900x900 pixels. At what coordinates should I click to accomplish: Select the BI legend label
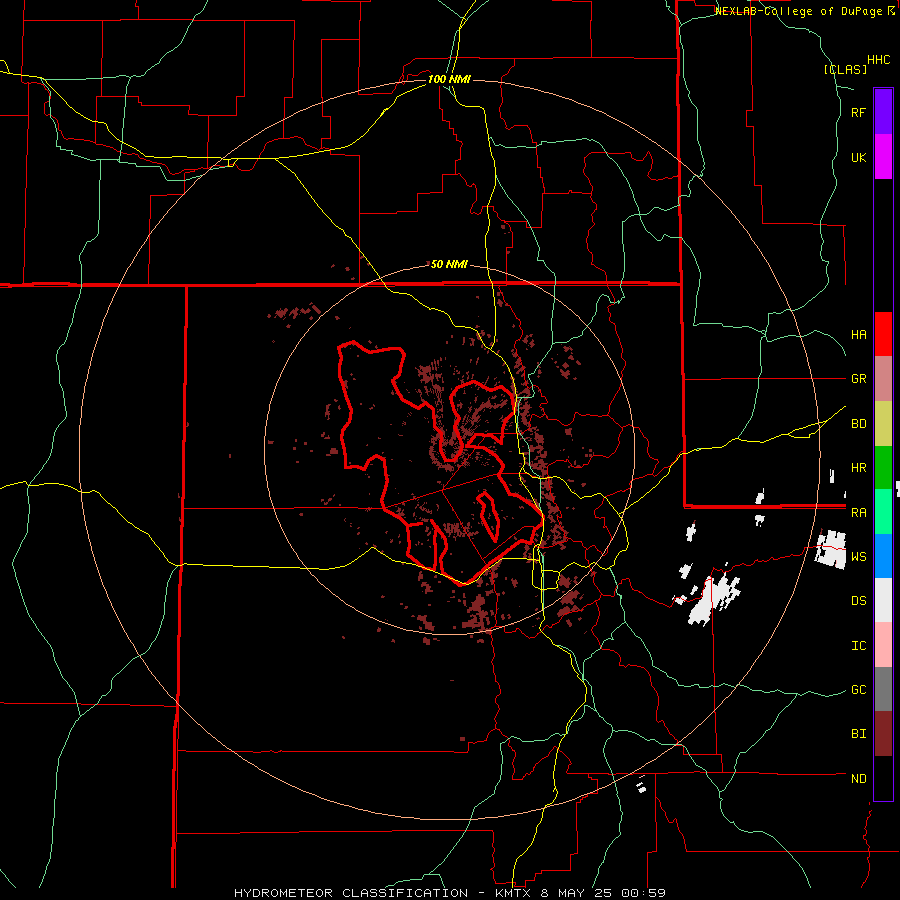[x=858, y=734]
